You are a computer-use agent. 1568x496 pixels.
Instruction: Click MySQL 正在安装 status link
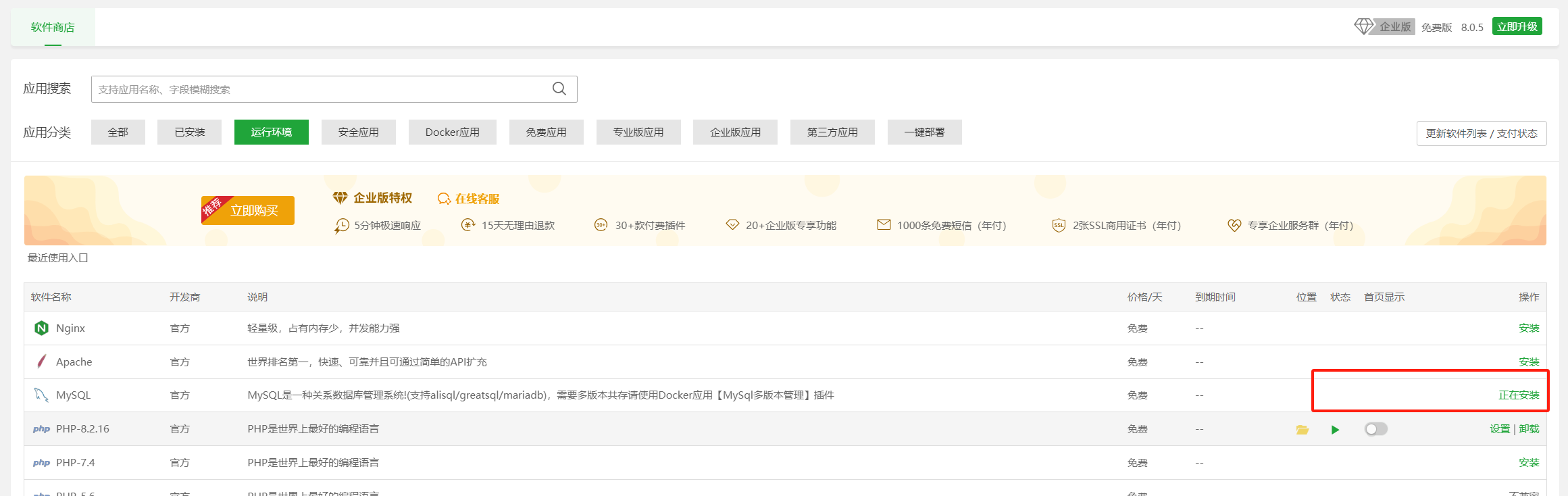coord(1519,395)
